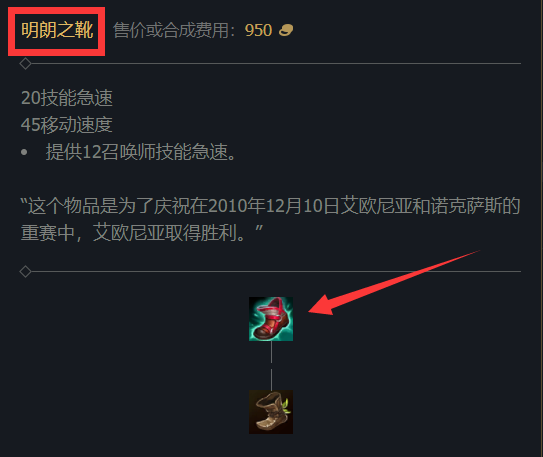Click the bullet point before 提供12
Image resolution: width=543 pixels, height=457 pixels.
pyautogui.click(x=24, y=152)
